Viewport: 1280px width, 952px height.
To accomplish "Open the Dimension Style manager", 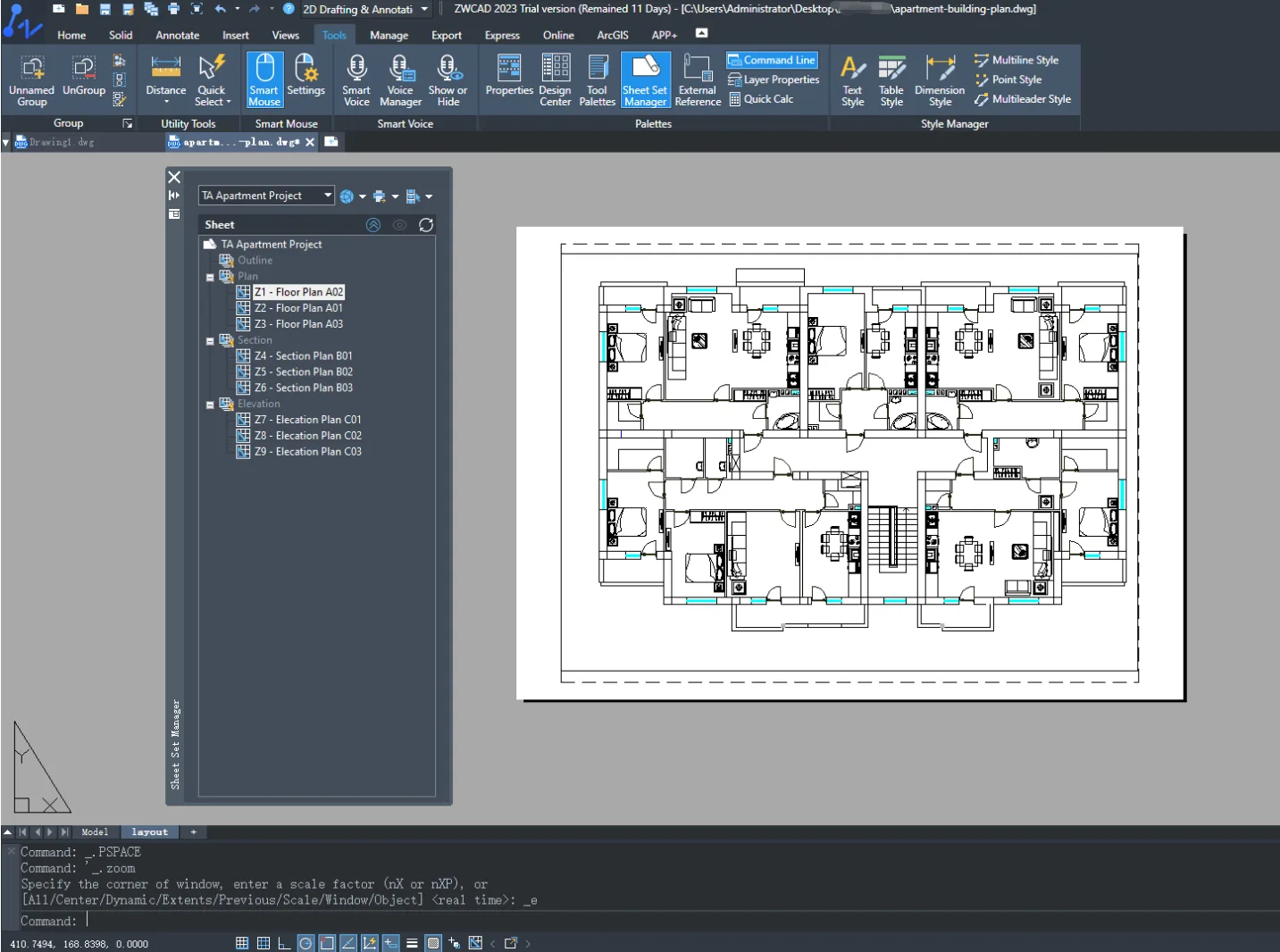I will 939,79.
